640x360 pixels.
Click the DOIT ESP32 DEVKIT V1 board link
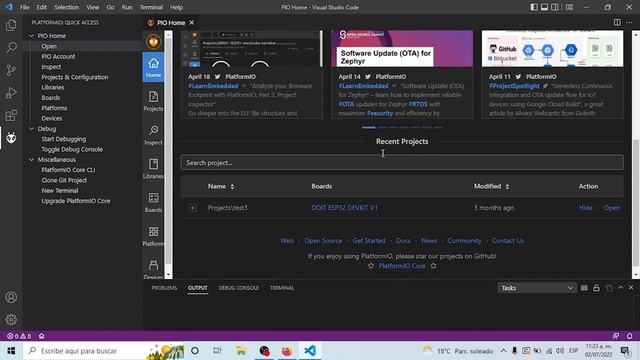click(344, 208)
